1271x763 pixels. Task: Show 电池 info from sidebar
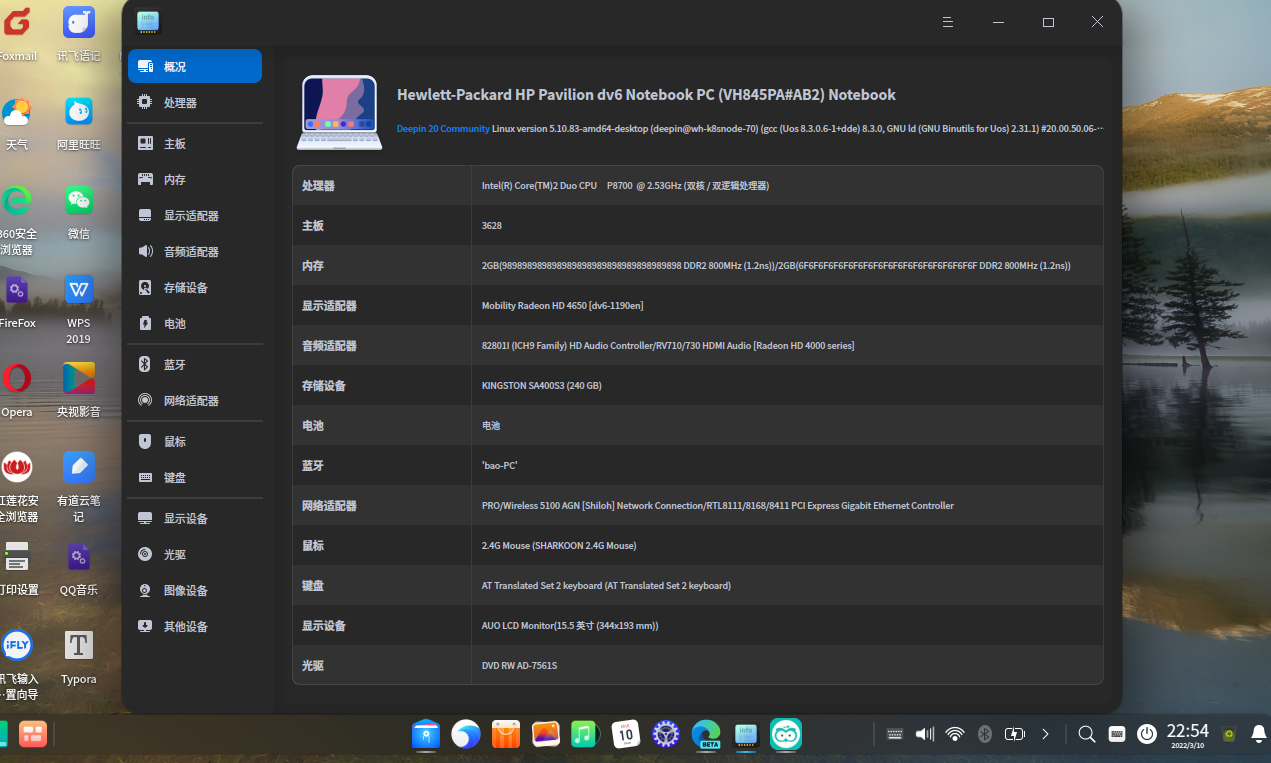point(195,323)
